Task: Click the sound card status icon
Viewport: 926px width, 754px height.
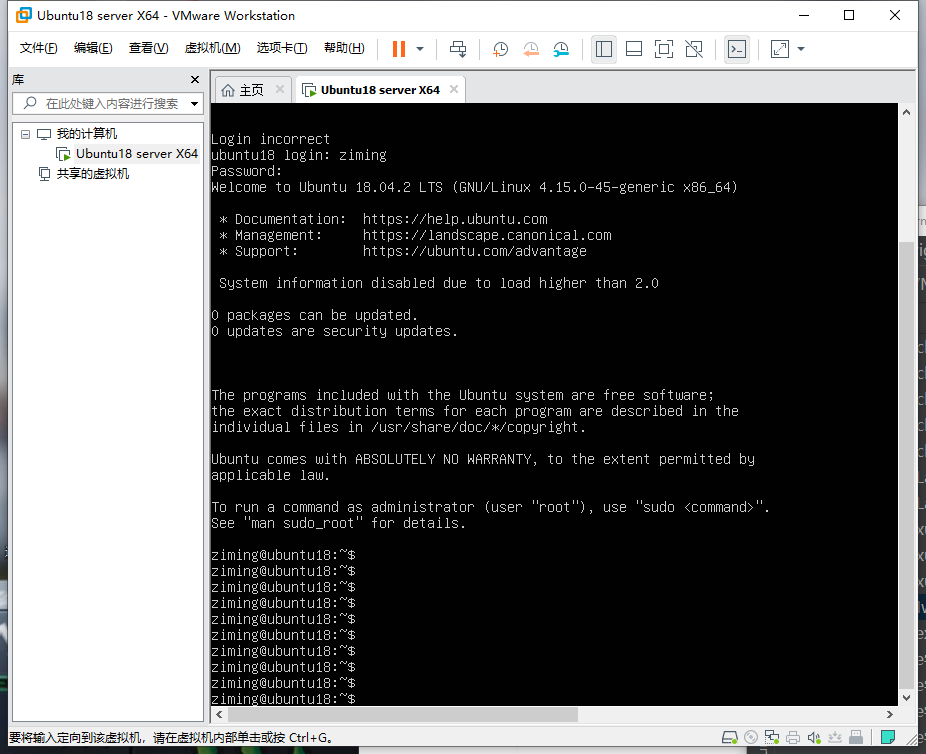Action: click(x=814, y=737)
